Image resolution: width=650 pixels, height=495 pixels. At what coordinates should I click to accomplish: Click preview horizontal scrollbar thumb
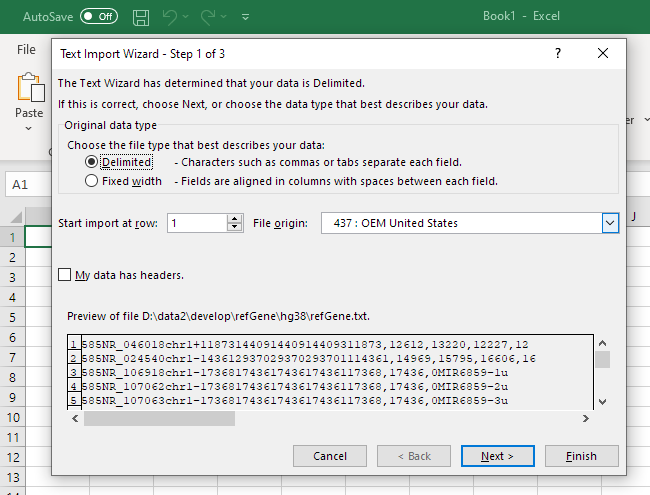[159, 419]
